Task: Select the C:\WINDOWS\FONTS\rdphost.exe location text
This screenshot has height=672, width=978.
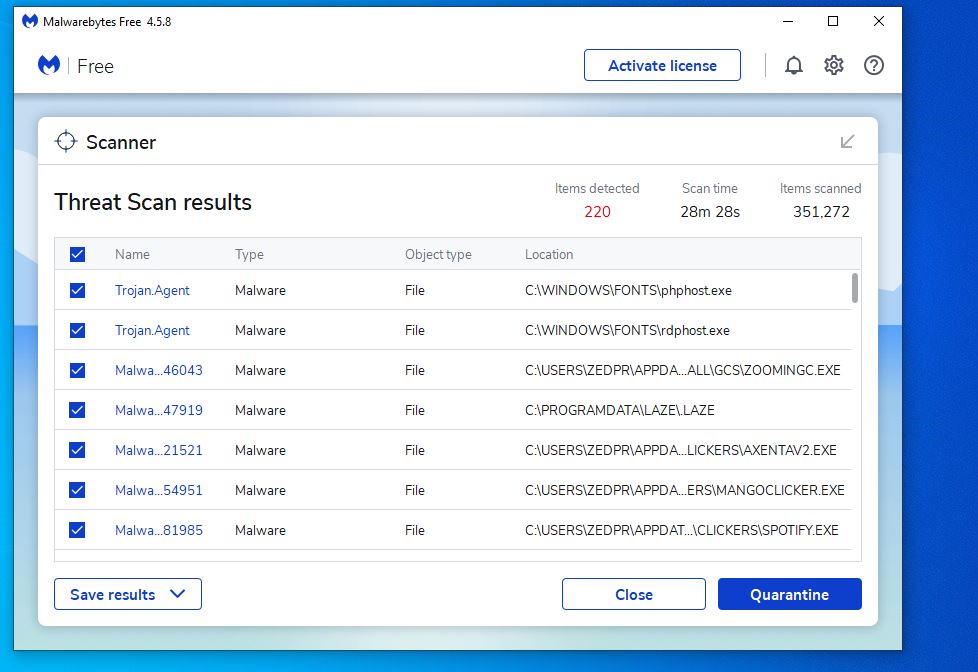Action: (627, 330)
